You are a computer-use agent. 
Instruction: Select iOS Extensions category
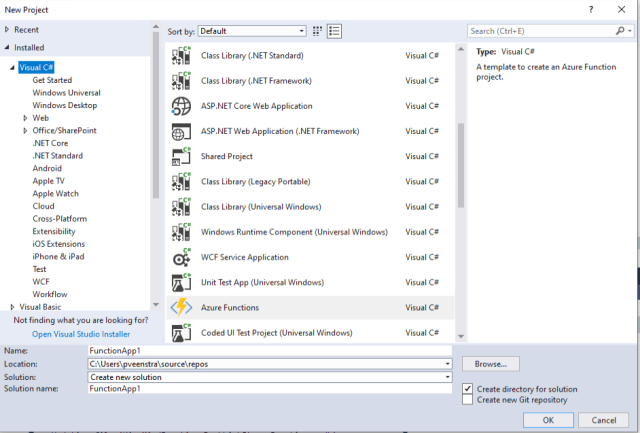coord(59,244)
